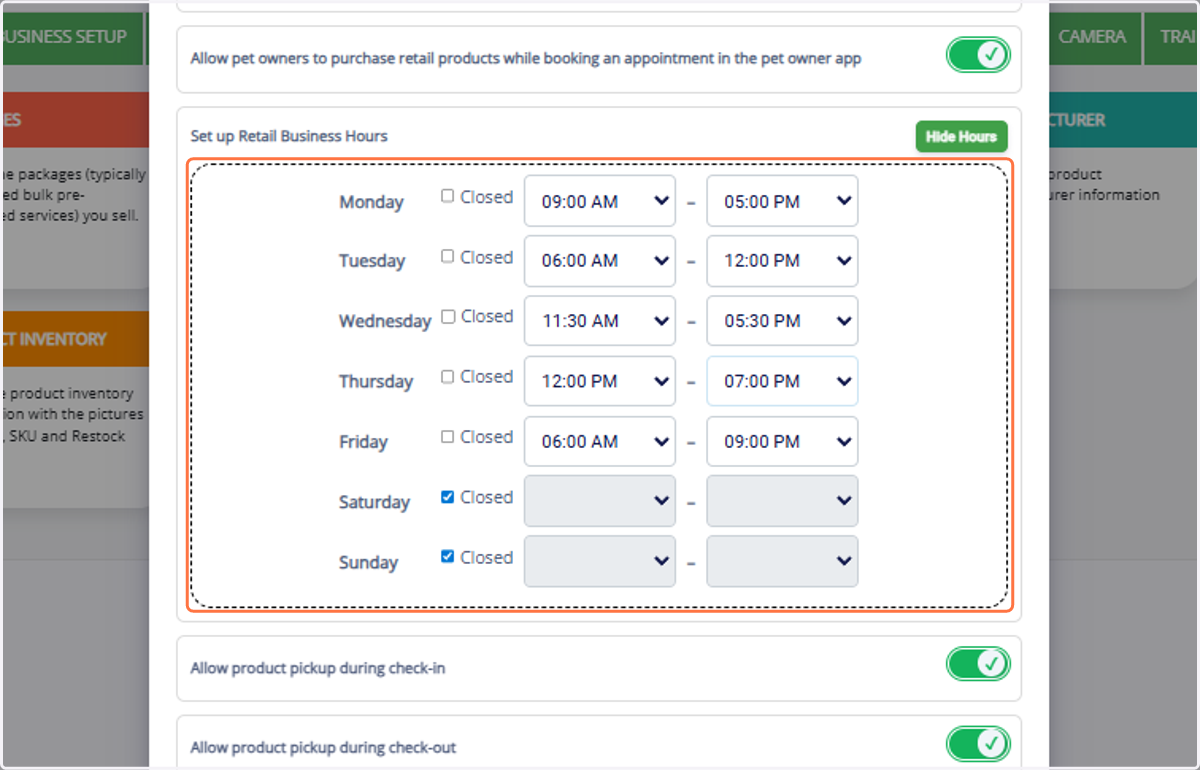Image resolution: width=1200 pixels, height=770 pixels.
Task: Open Wednesday opening time dropdown 11:30 AM
Action: (x=600, y=321)
